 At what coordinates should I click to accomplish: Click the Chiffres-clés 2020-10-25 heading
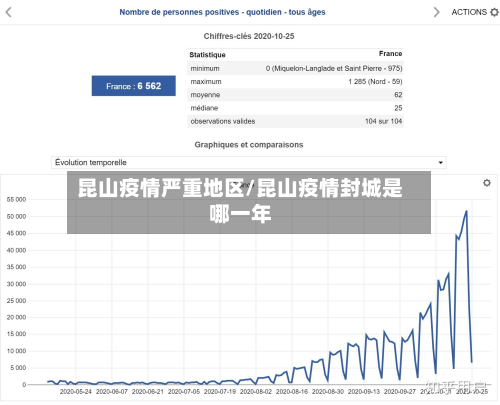pyautogui.click(x=249, y=36)
